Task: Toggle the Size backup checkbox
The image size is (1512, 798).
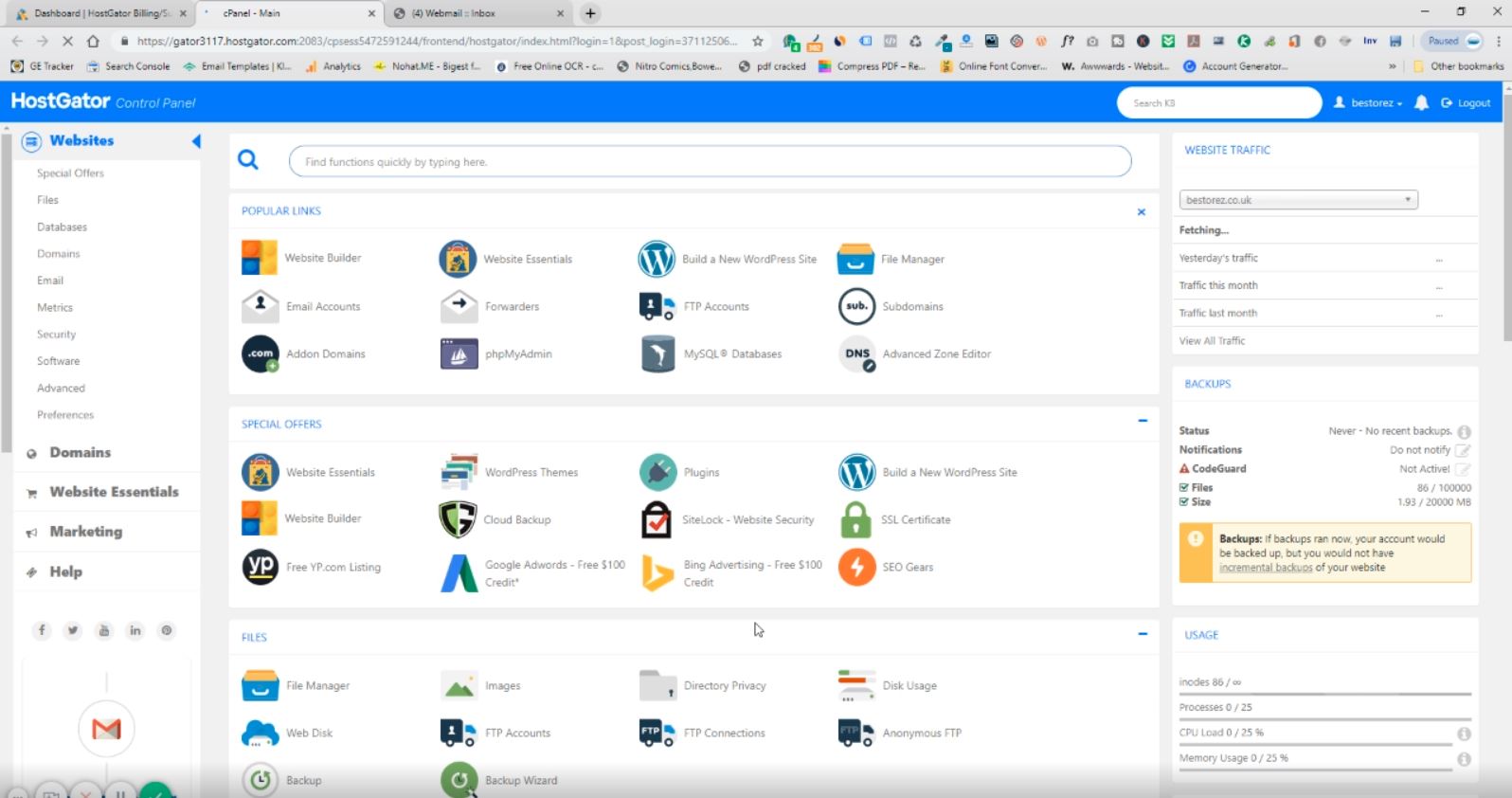Action: [1184, 501]
